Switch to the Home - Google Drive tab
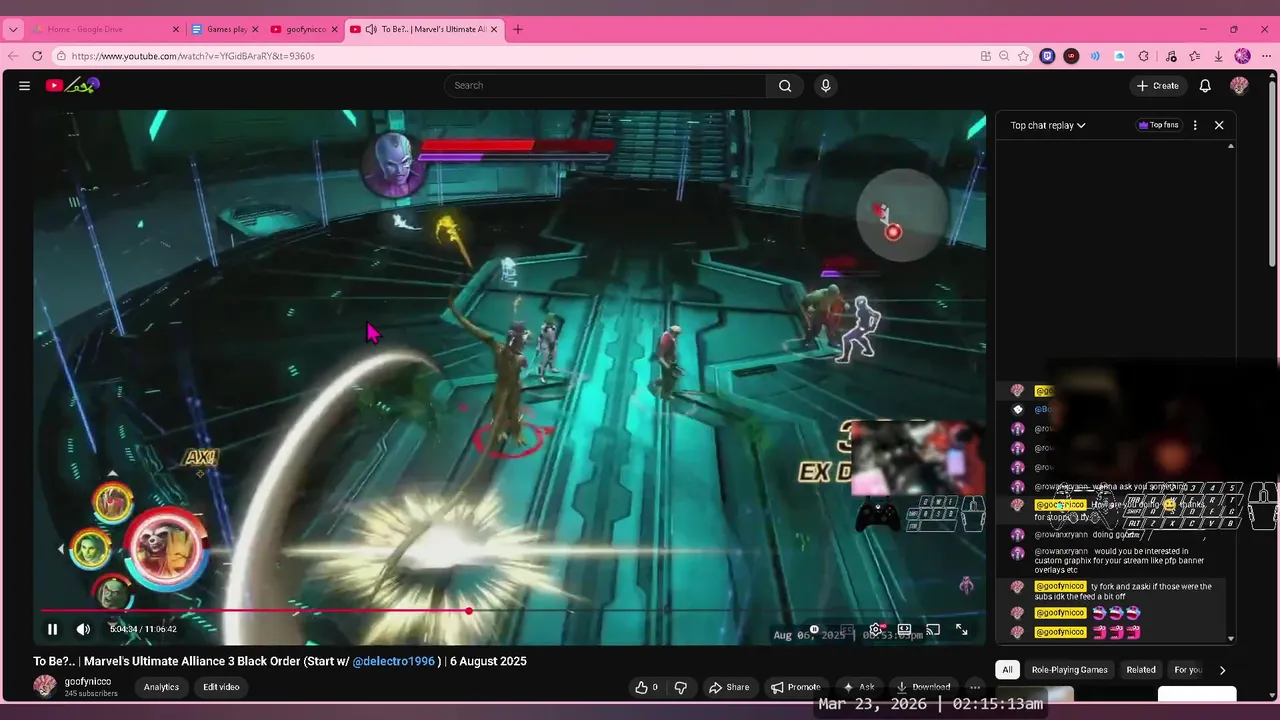This screenshot has height=720, width=1280. tap(106, 29)
